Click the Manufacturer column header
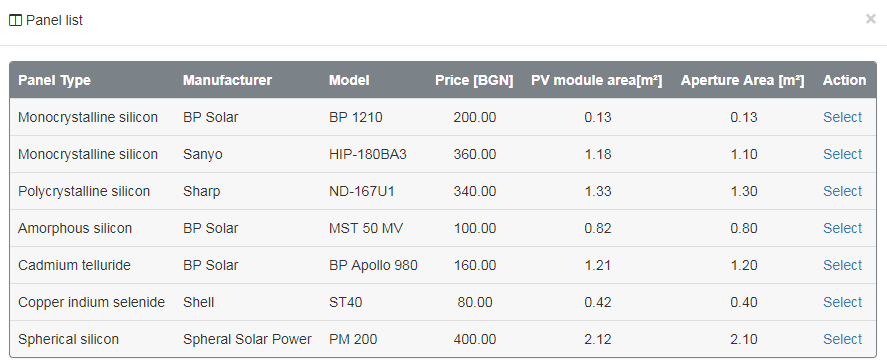The height and width of the screenshot is (363, 887). click(x=227, y=80)
